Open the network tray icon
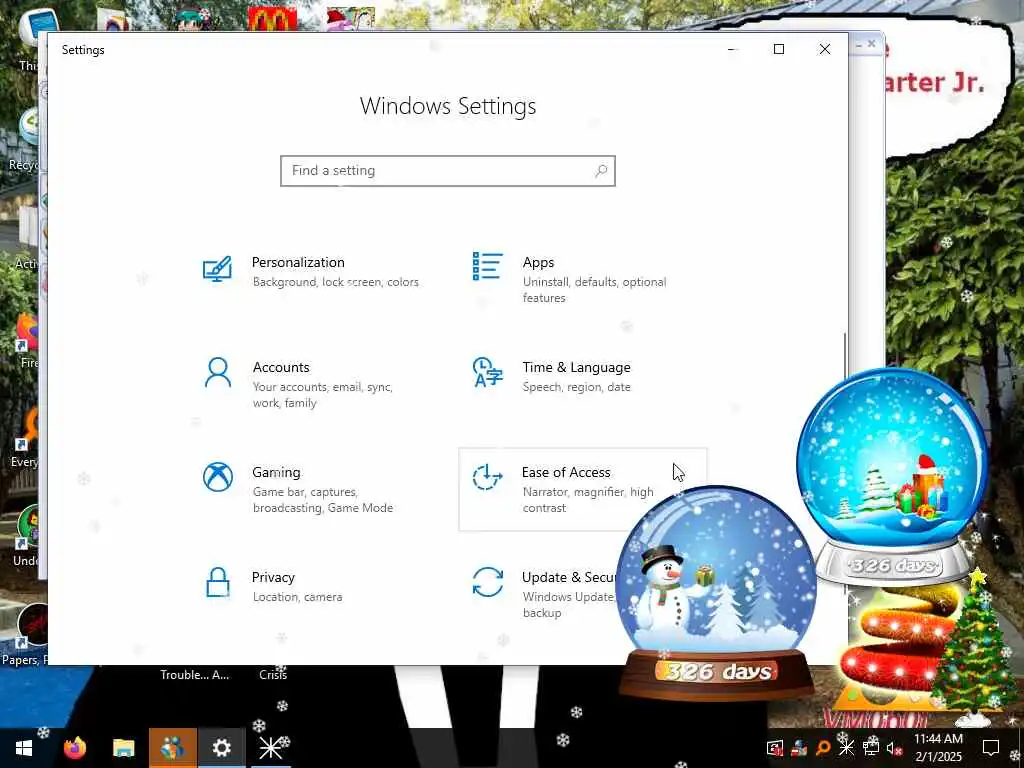This screenshot has width=1024, height=768. pyautogui.click(x=871, y=748)
